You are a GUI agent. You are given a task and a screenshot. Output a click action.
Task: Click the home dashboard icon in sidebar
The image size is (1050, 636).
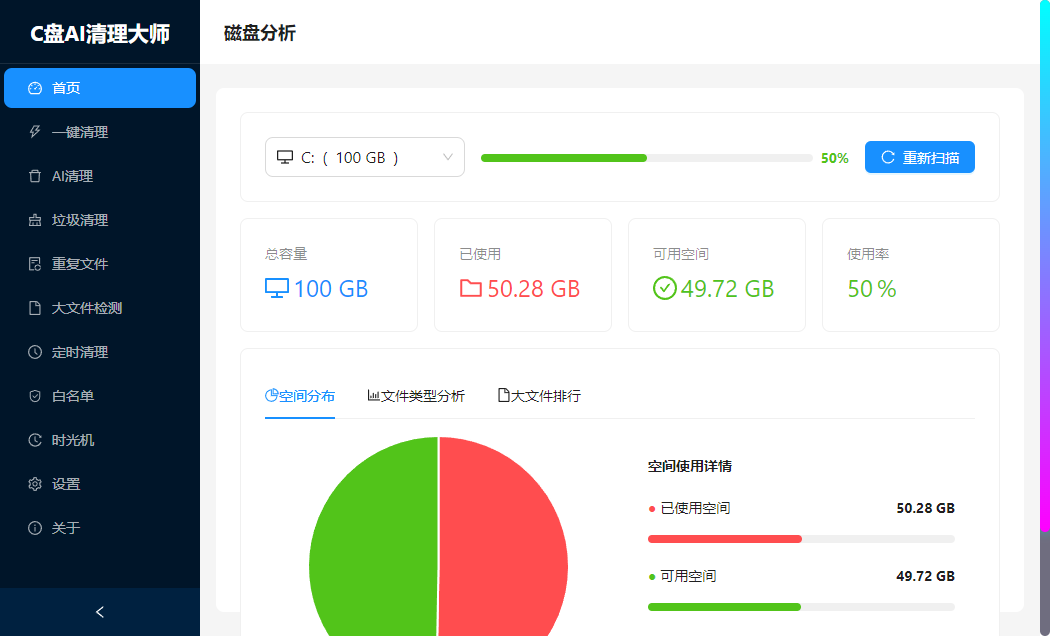(x=35, y=88)
